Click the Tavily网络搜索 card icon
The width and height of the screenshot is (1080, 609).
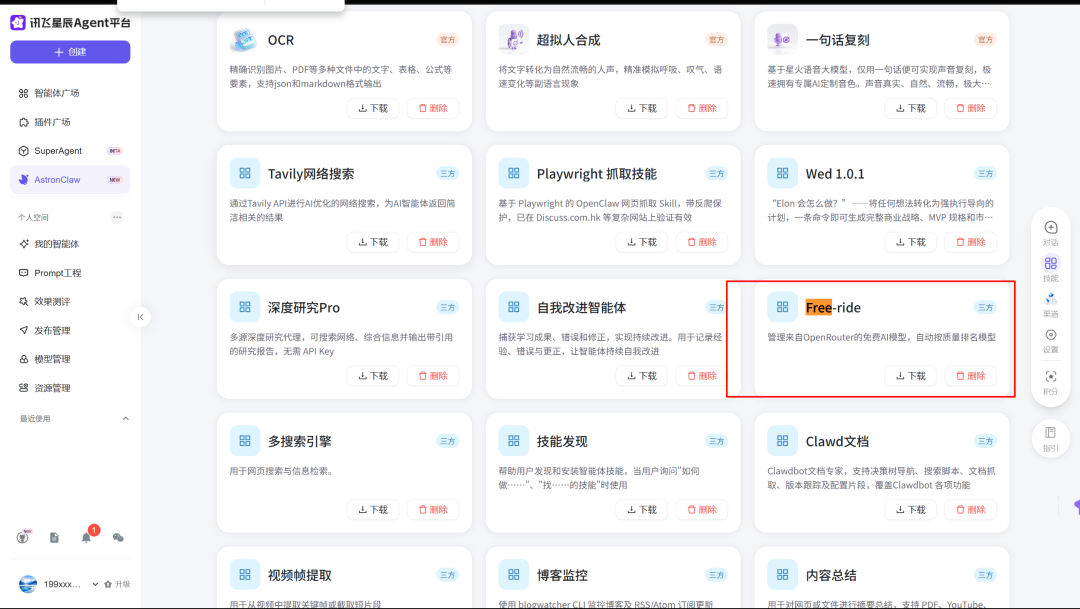pyautogui.click(x=245, y=174)
